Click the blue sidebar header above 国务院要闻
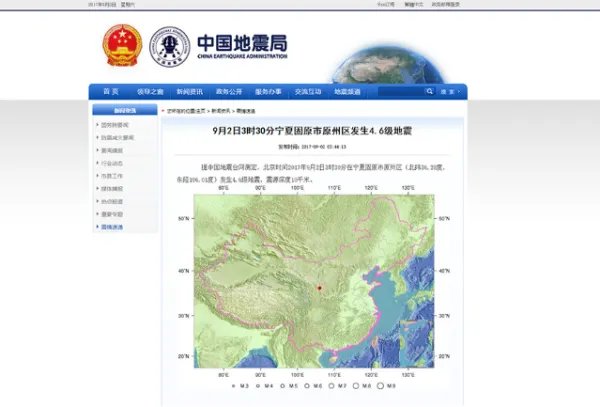 click(125, 111)
